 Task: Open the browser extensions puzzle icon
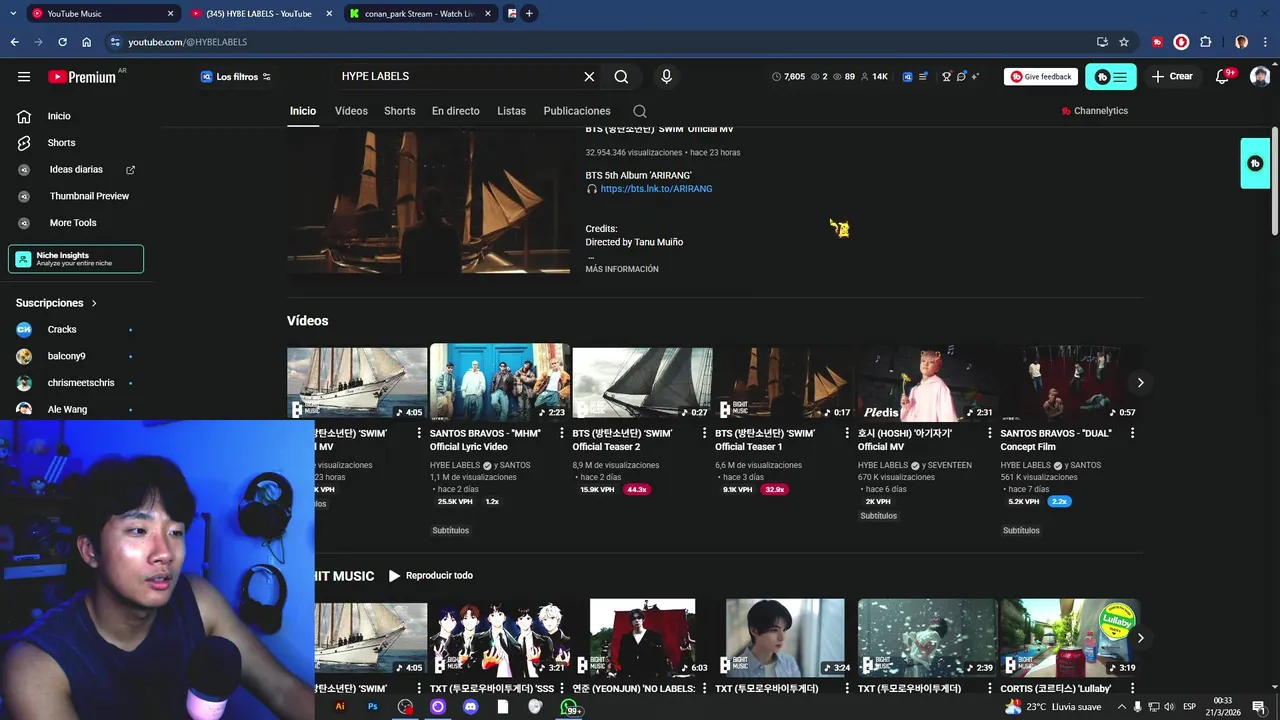pos(1205,42)
